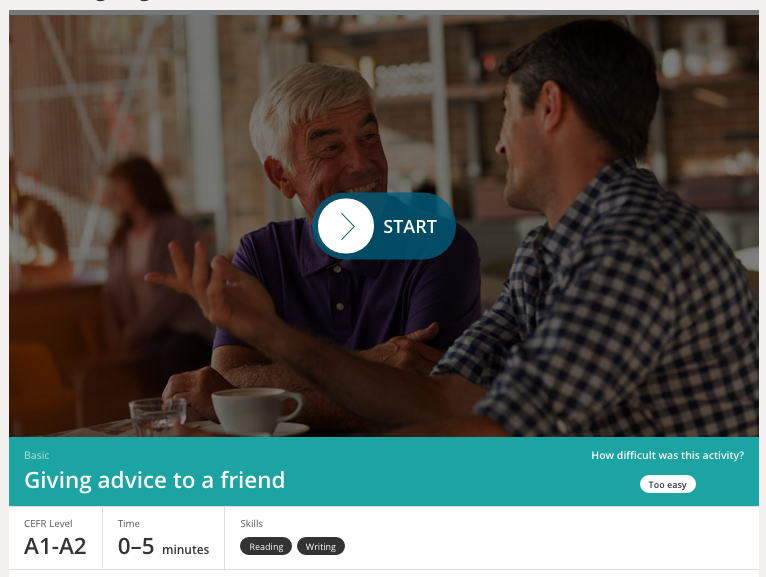The image size is (766, 577).
Task: Click the Reading skill tag
Action: pos(266,546)
